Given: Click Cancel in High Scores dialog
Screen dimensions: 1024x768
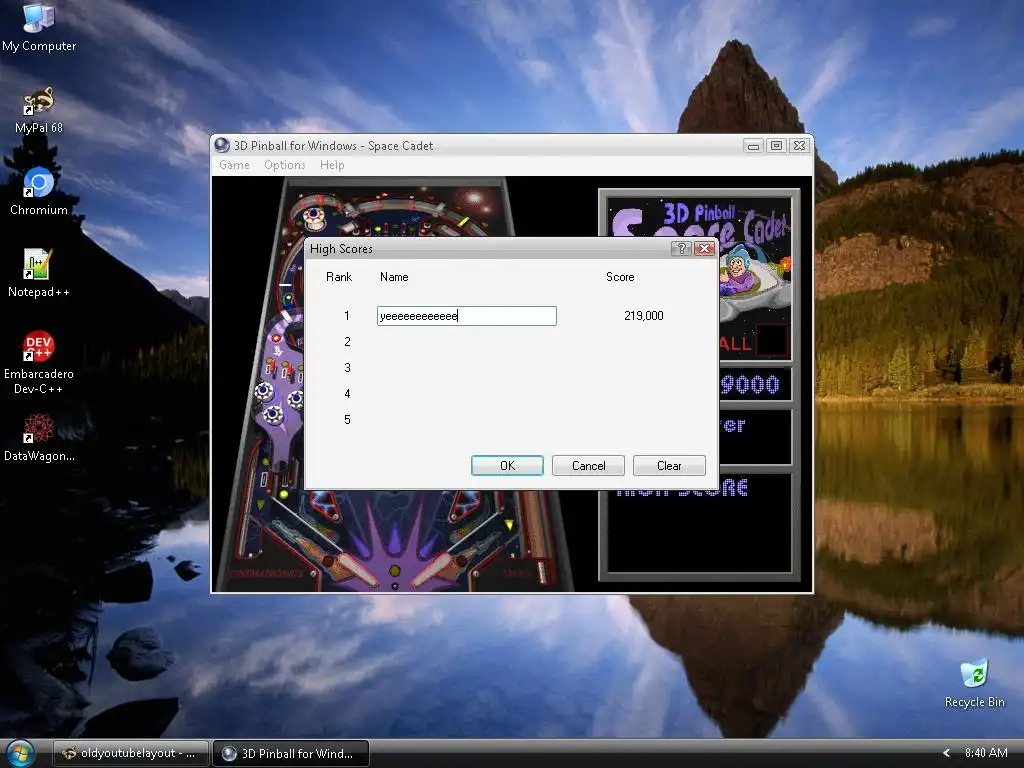Looking at the screenshot, I should tap(588, 466).
